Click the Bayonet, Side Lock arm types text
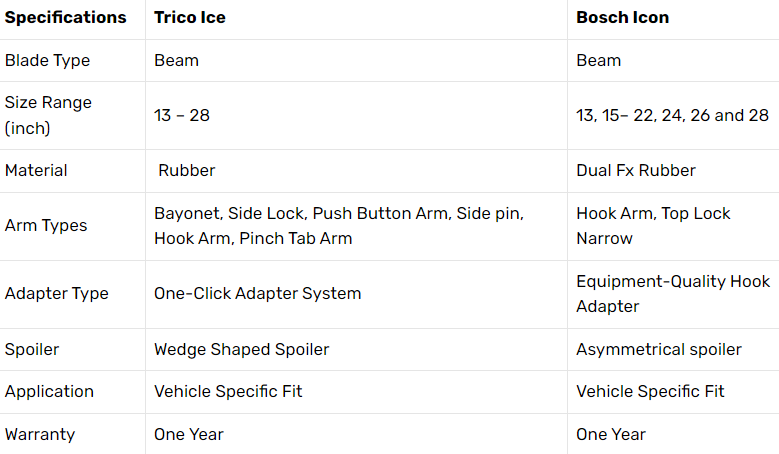 (339, 226)
